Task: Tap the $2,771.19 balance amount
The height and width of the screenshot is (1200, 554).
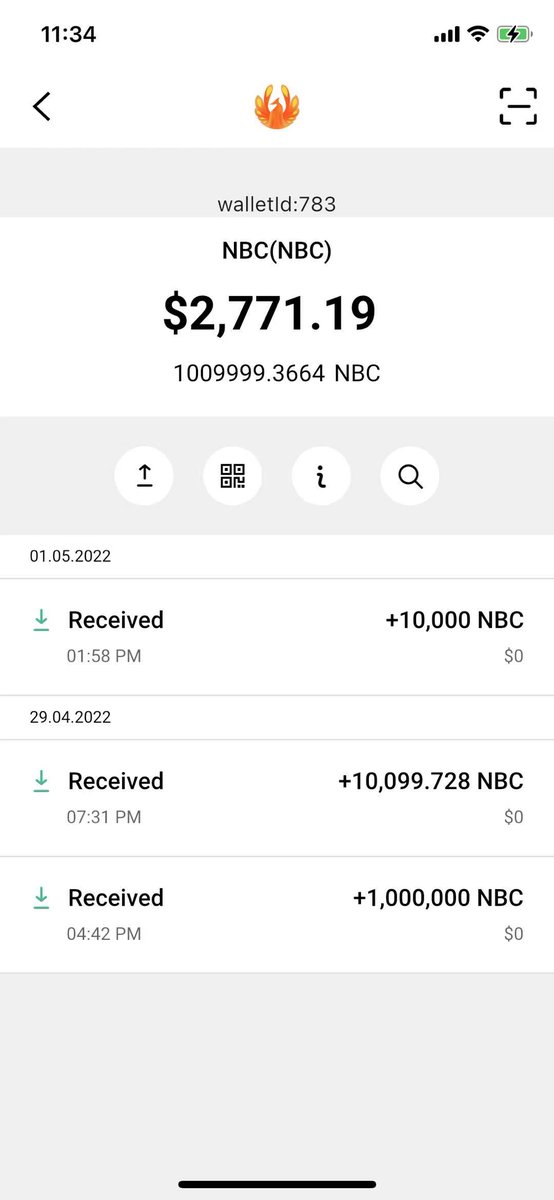Action: (270, 314)
